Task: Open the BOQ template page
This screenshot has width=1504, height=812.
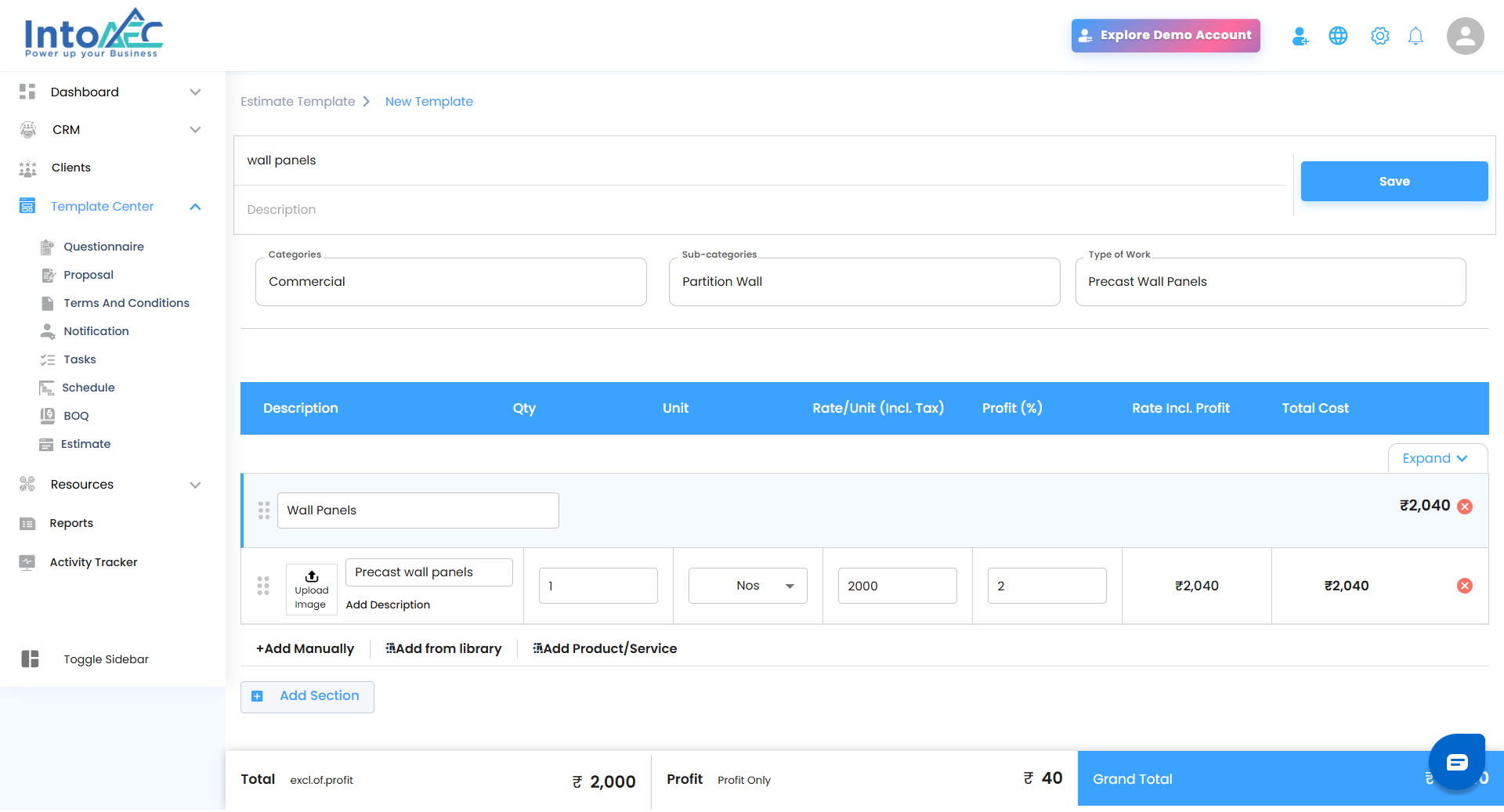Action: pos(76,416)
